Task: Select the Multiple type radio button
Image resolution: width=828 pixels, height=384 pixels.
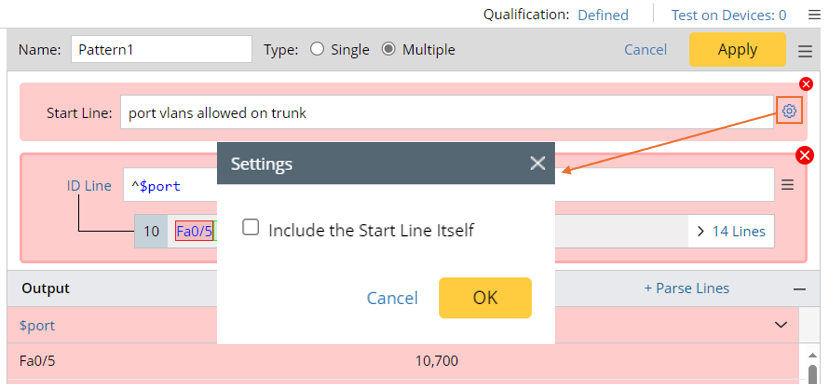Action: 388,50
